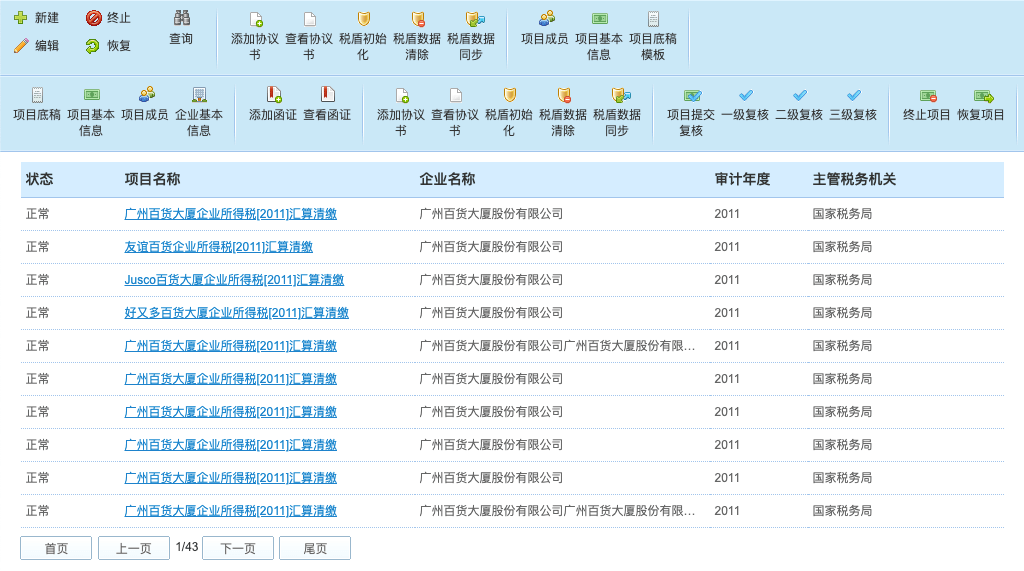Click the 新建 (new) plus icon

pos(21,18)
